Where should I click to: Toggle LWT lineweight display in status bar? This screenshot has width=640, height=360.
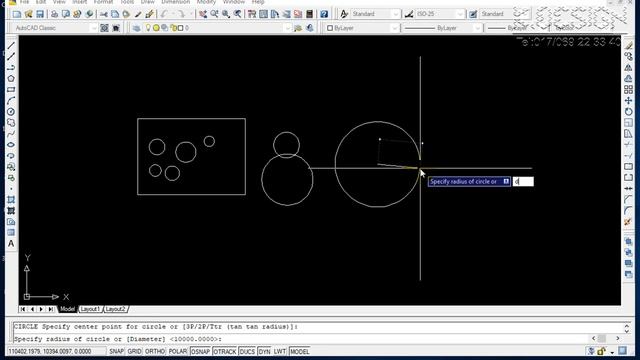tap(280, 351)
